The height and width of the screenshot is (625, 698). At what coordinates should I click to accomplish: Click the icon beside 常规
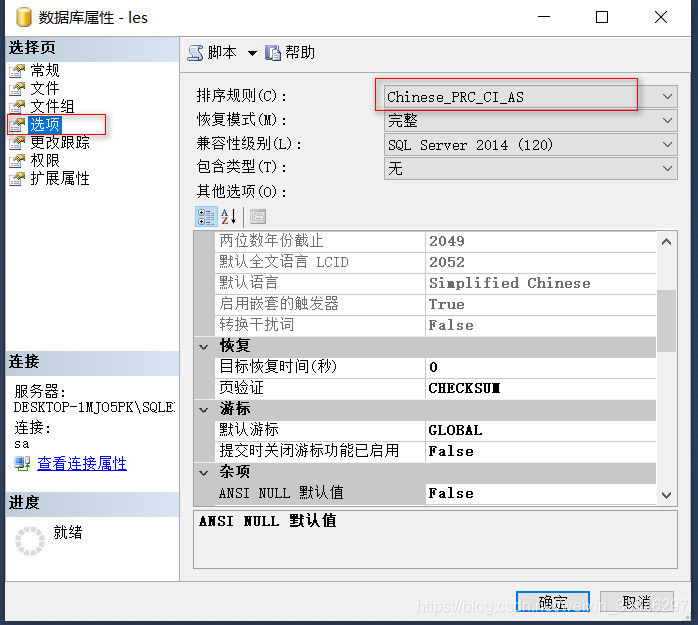[x=17, y=71]
